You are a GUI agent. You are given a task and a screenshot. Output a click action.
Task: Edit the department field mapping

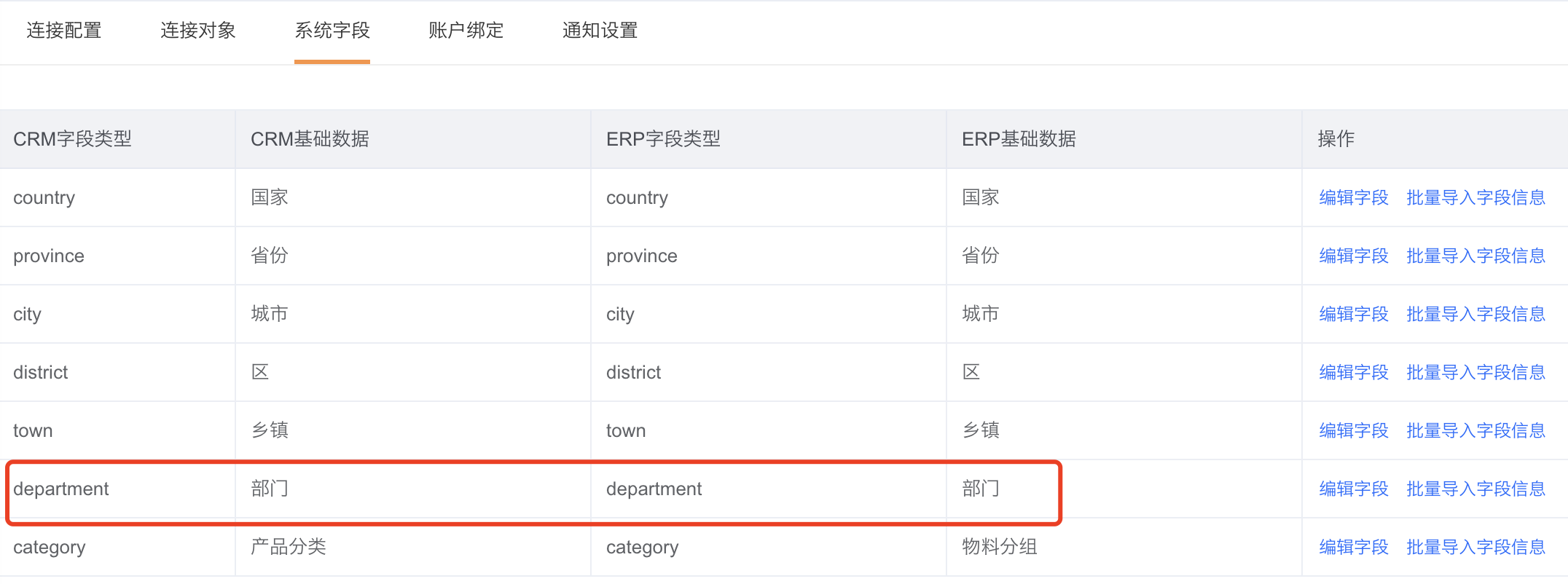(x=1354, y=489)
